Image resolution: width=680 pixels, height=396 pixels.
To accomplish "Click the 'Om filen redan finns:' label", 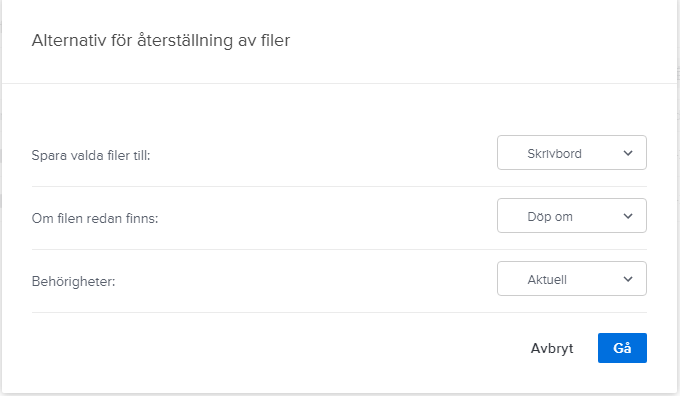I will click(x=95, y=218).
